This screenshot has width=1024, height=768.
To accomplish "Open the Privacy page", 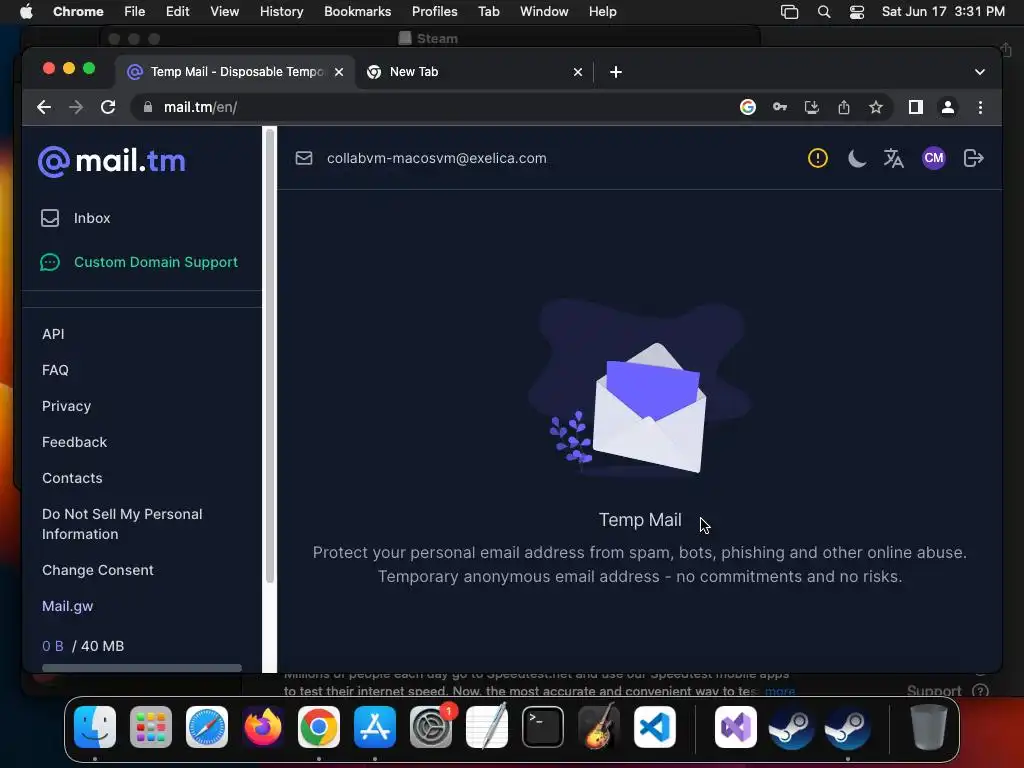I will (67, 406).
